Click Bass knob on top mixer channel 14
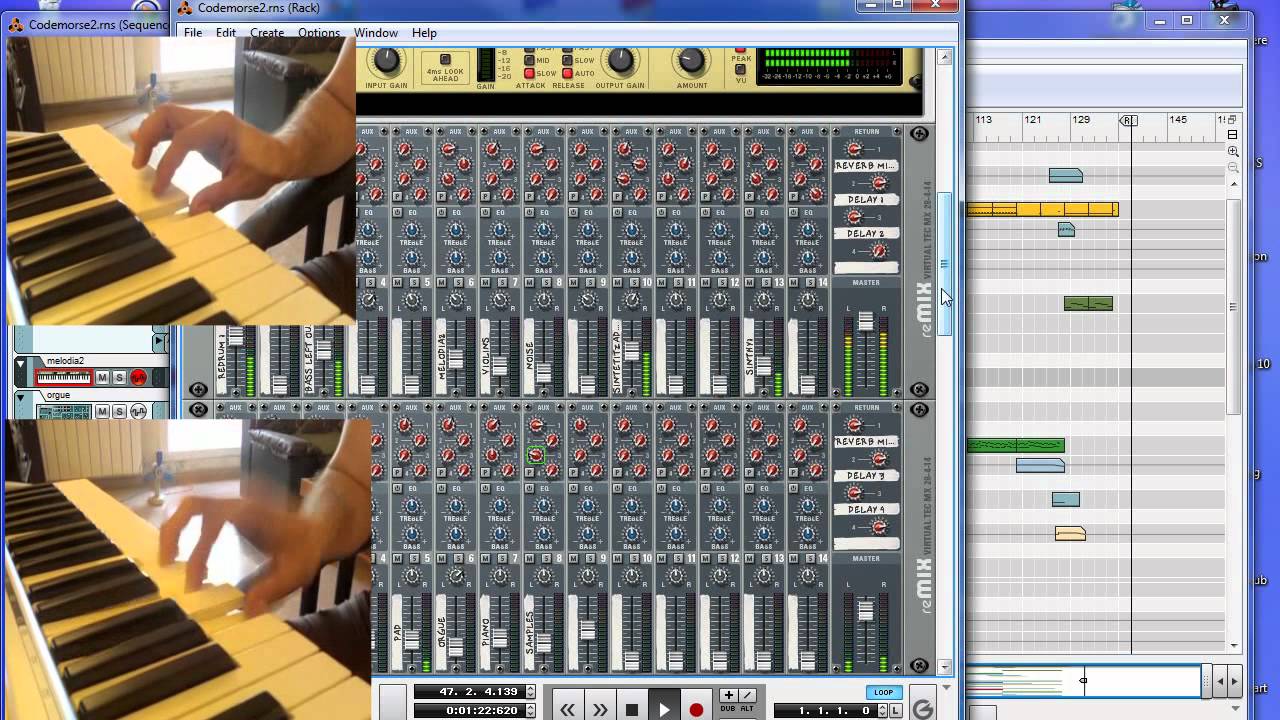The image size is (1280, 720). (807, 257)
